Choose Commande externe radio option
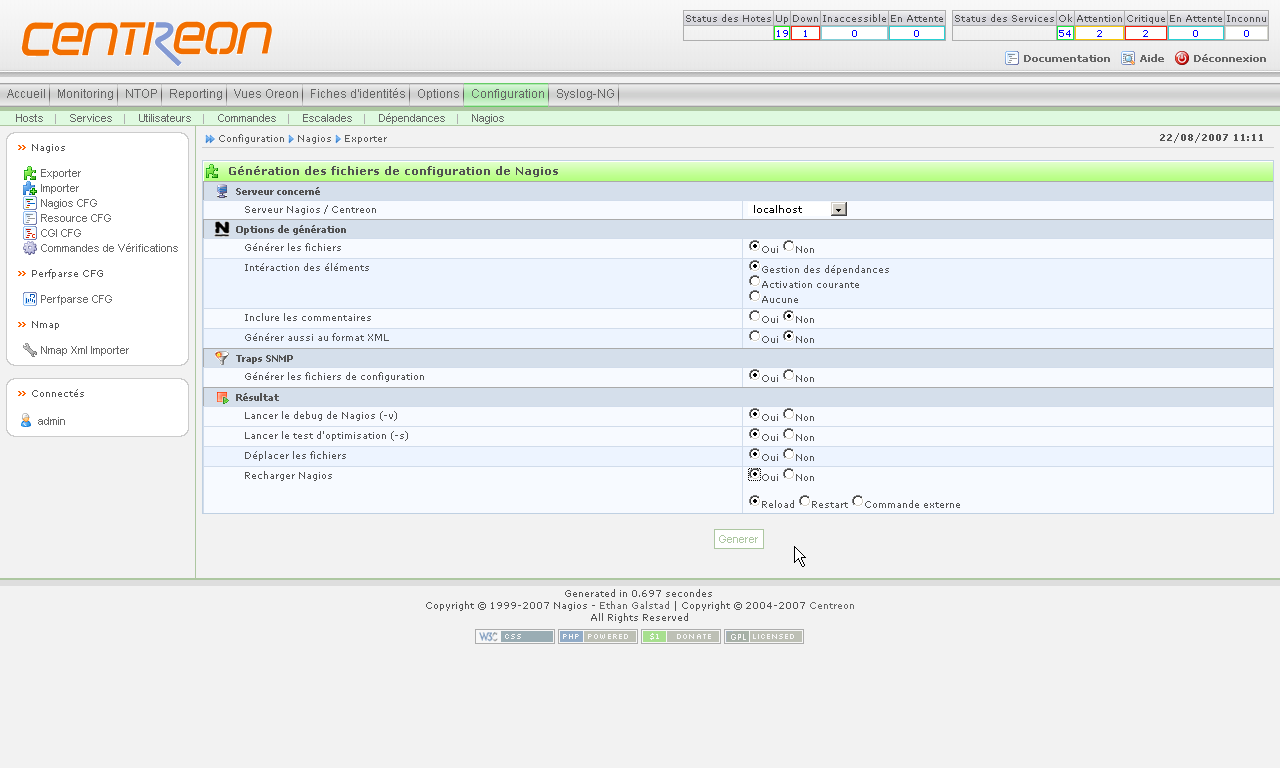The image size is (1280, 768). tap(858, 501)
